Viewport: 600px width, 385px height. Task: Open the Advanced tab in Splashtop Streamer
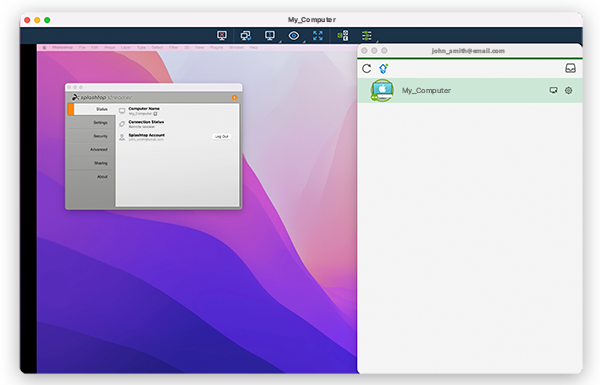point(91,149)
